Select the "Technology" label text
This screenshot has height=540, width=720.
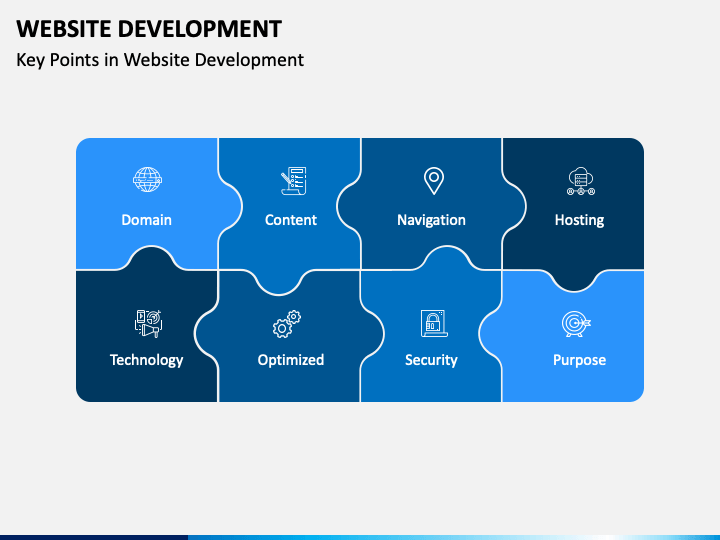[x=146, y=360]
